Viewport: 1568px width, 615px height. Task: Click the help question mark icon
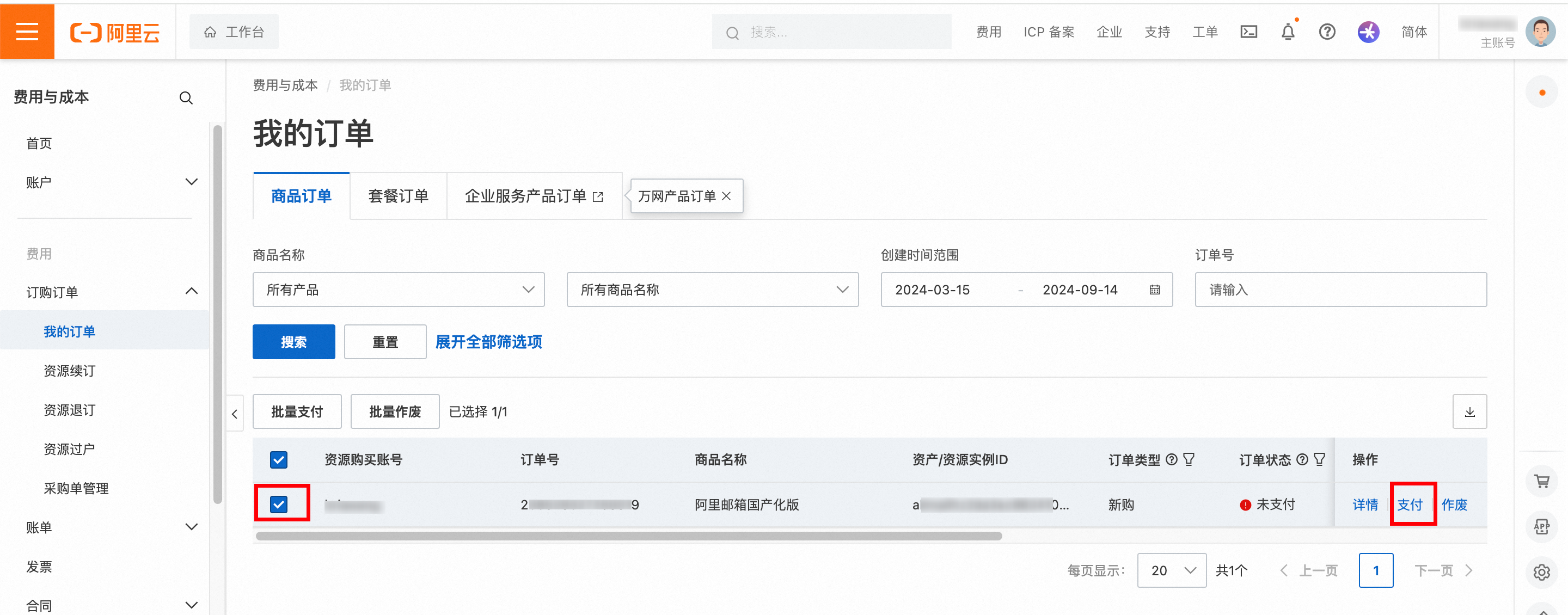click(x=1327, y=32)
